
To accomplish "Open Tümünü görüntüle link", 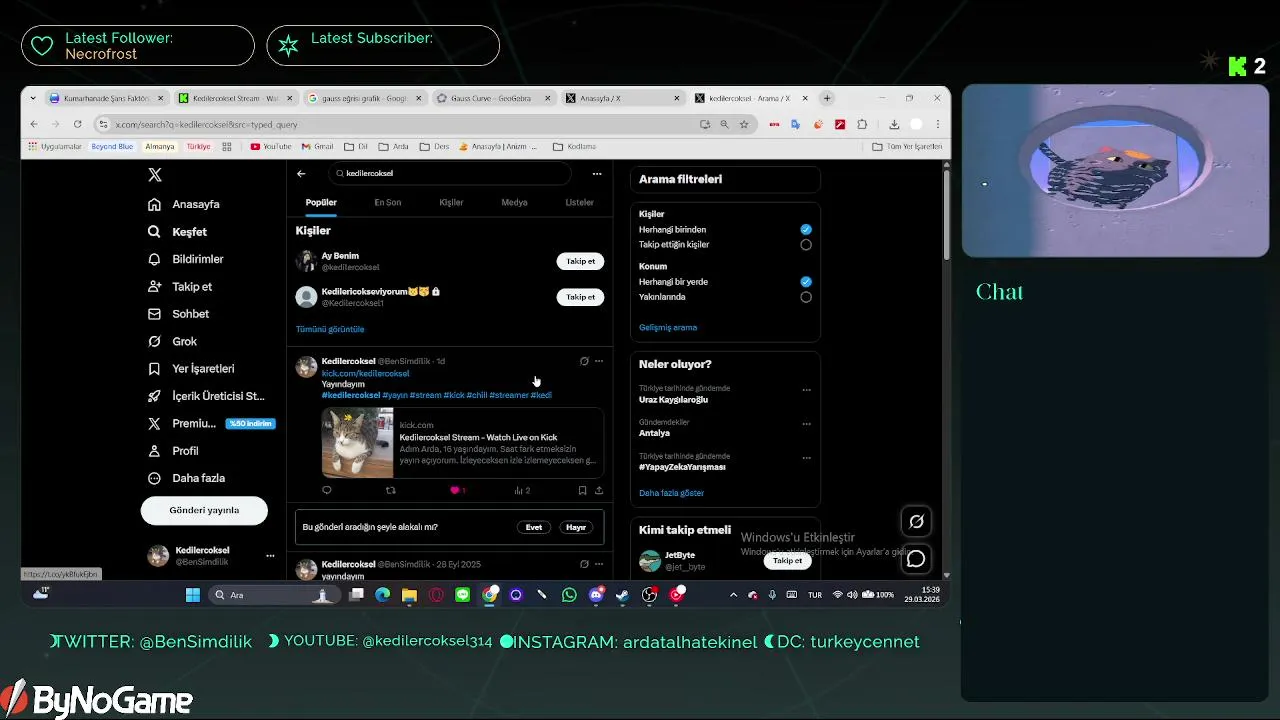I will (330, 329).
